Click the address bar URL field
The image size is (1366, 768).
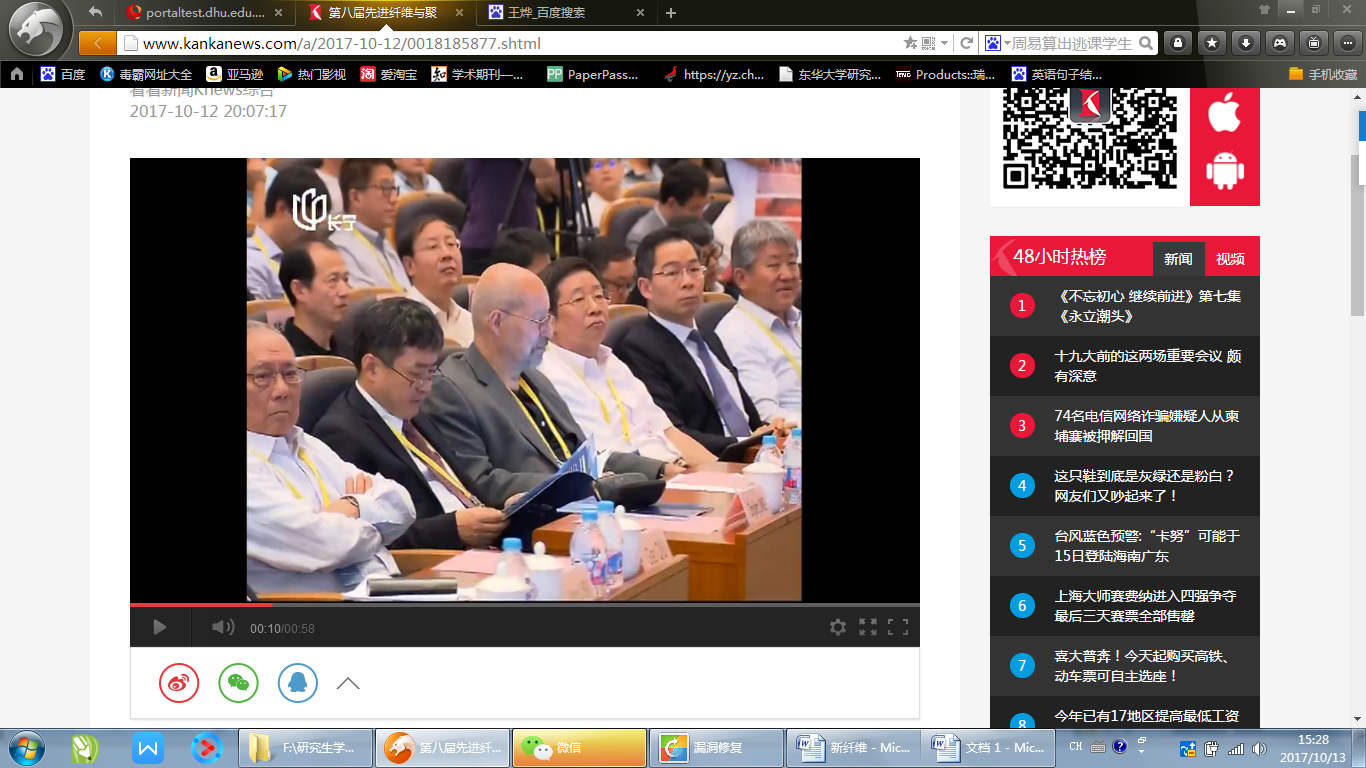500,43
